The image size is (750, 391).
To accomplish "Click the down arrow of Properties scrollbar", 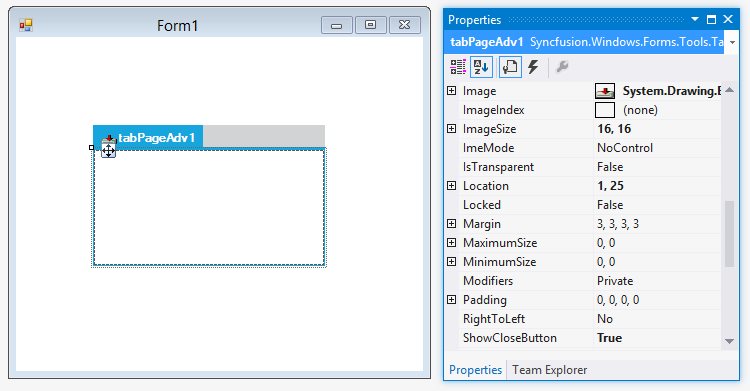I will 729,341.
